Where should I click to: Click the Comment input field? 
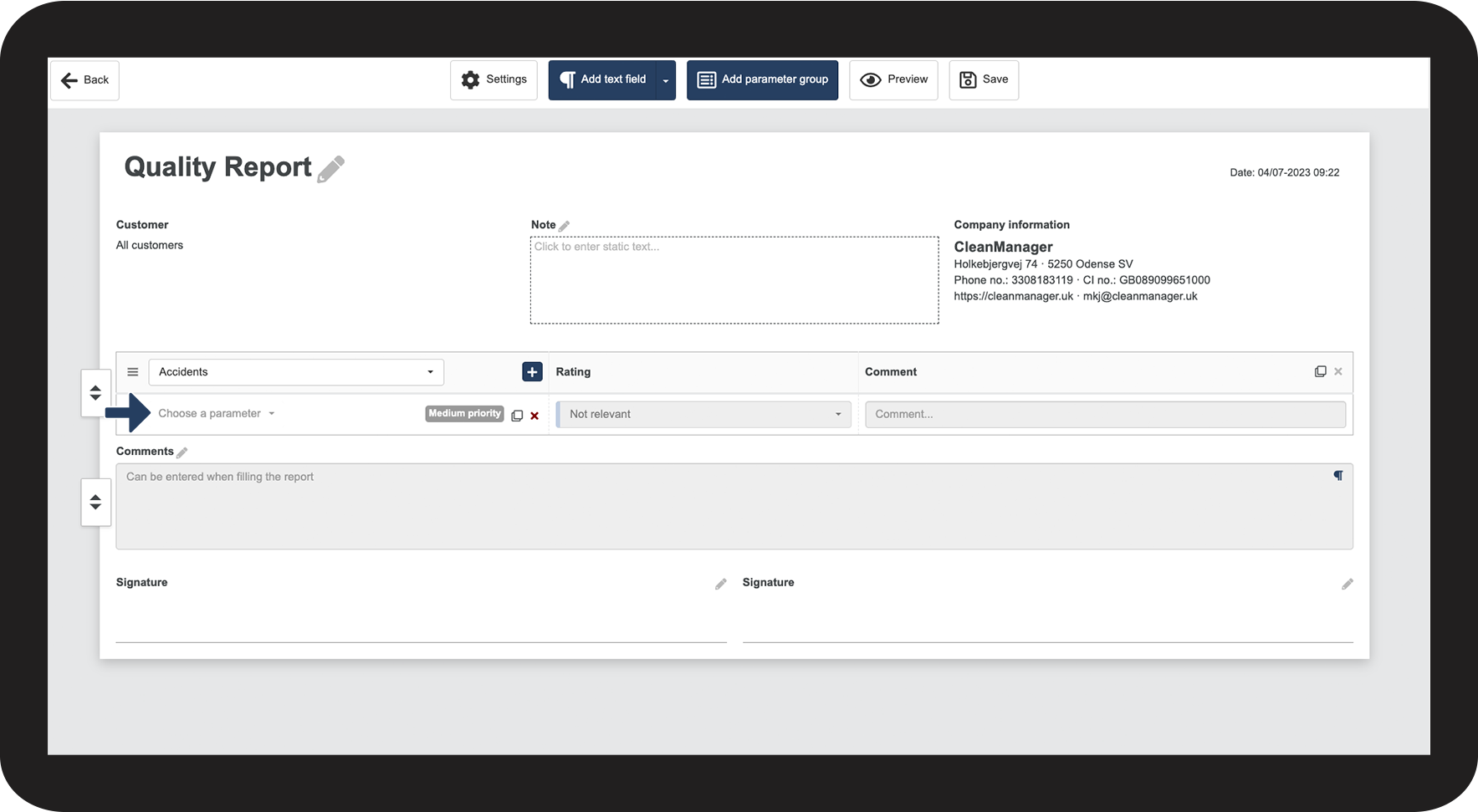tap(1105, 415)
